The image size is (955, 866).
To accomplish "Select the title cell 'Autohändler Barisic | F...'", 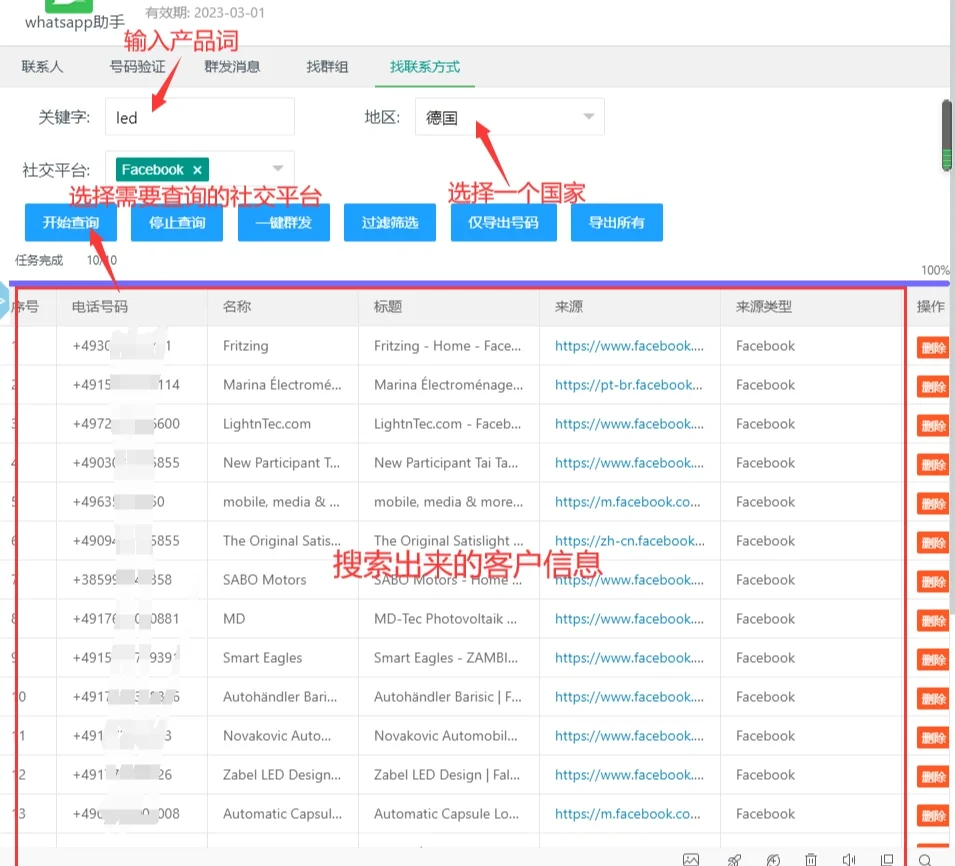I will pos(448,697).
